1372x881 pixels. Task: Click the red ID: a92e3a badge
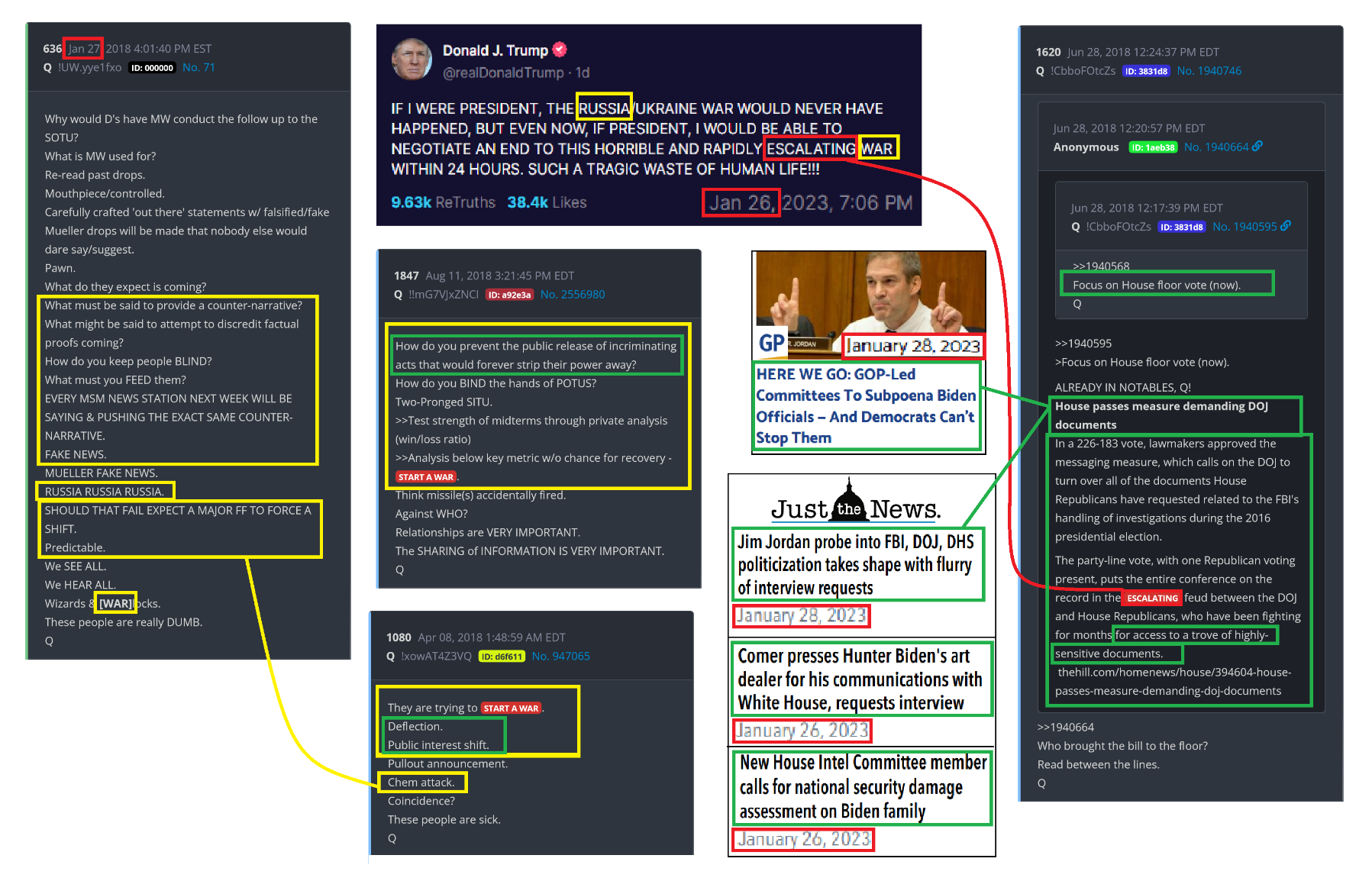[x=509, y=295]
